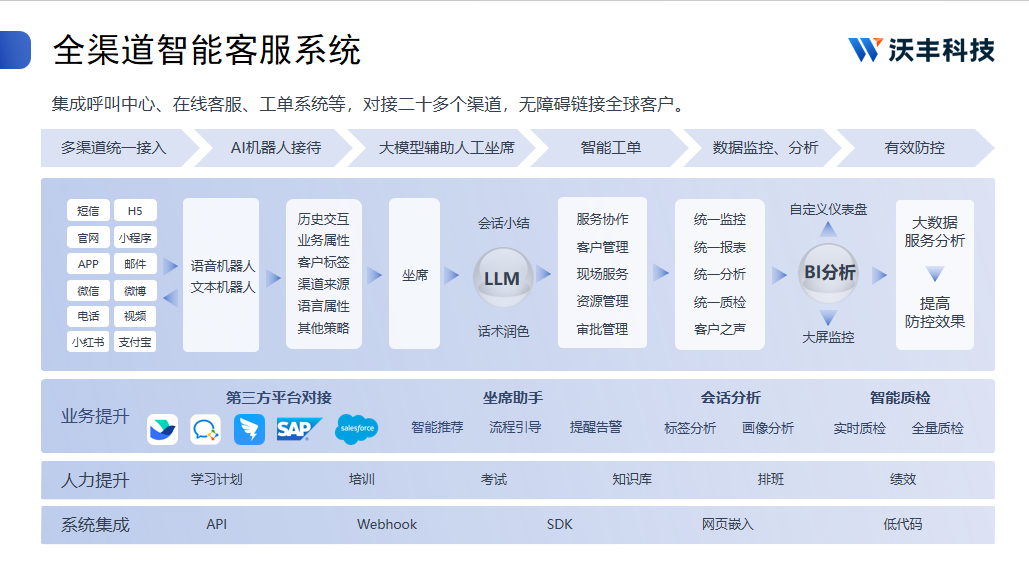The image size is (1029, 580).
Task: Click the LLM sphere icon
Action: click(501, 278)
